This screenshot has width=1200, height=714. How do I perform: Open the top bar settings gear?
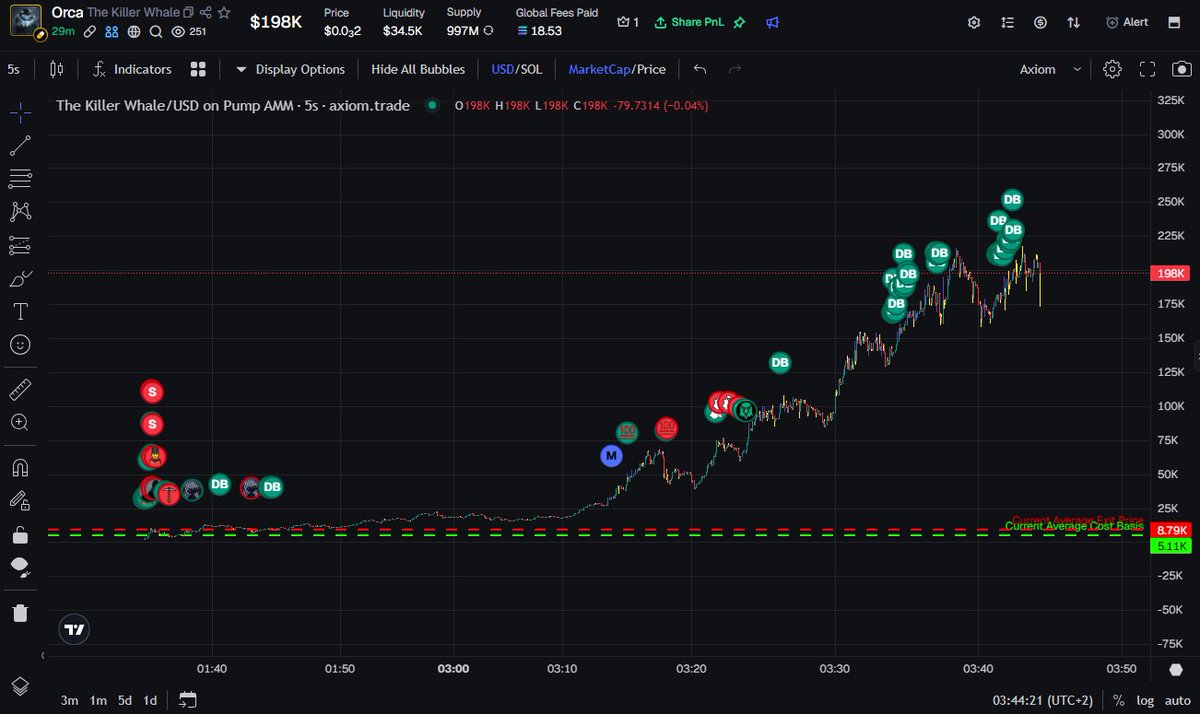pyautogui.click(x=974, y=22)
